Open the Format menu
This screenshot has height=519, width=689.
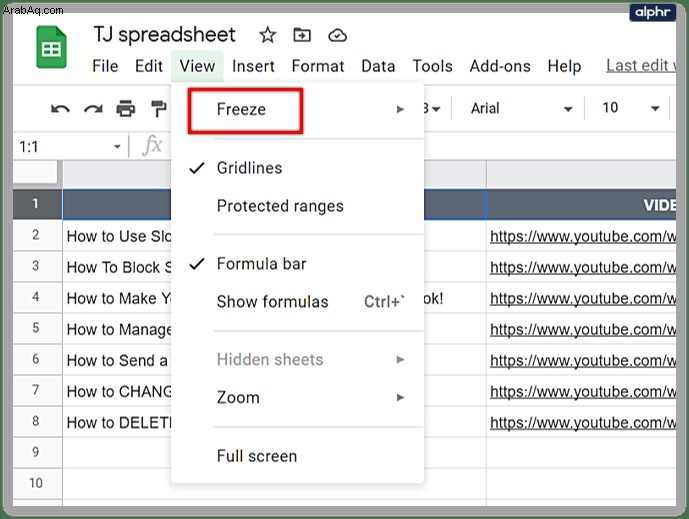[318, 66]
